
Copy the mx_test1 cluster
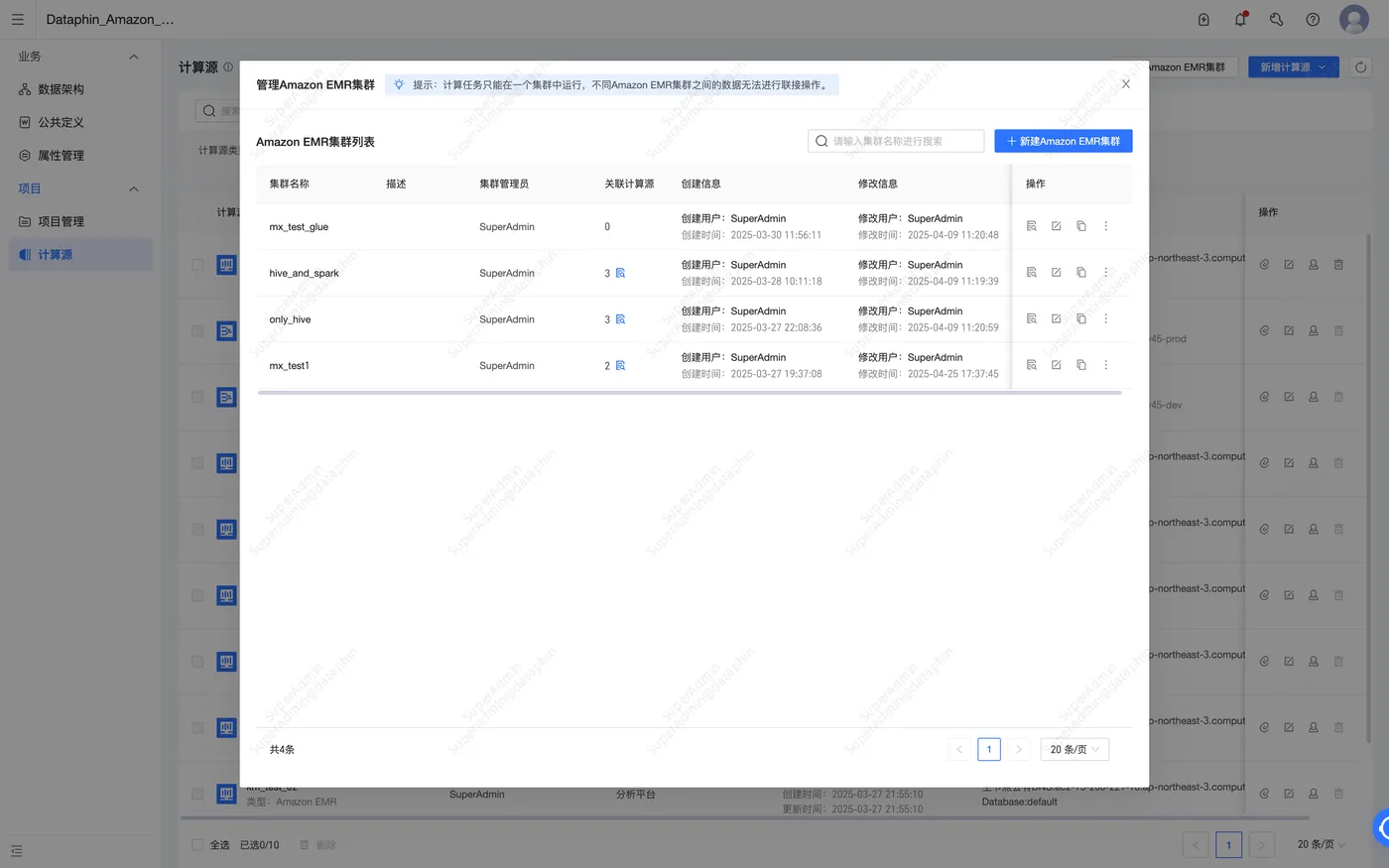click(x=1081, y=365)
